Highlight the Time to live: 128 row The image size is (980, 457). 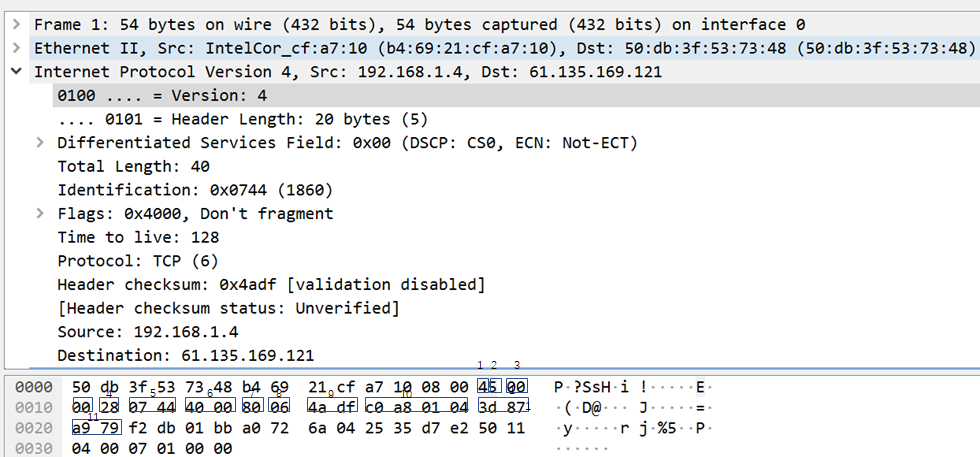pos(138,238)
